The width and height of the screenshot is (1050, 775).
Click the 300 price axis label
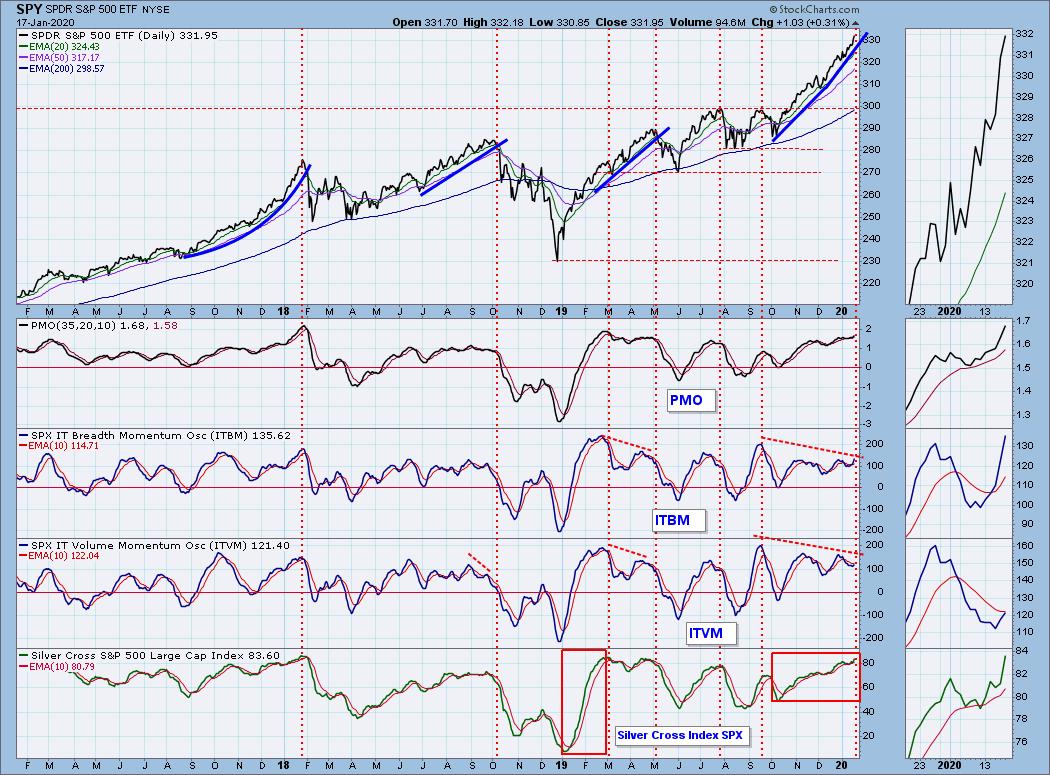click(x=871, y=106)
